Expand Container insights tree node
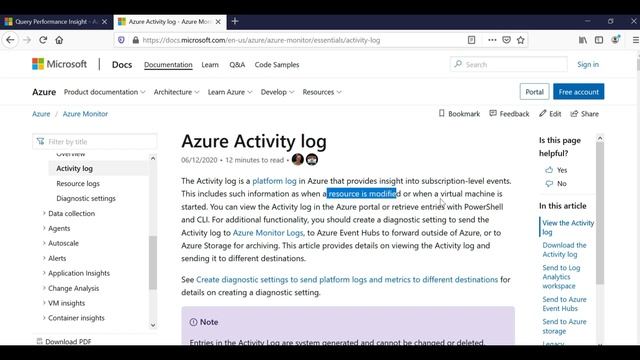The height and width of the screenshot is (360, 640). 44,318
